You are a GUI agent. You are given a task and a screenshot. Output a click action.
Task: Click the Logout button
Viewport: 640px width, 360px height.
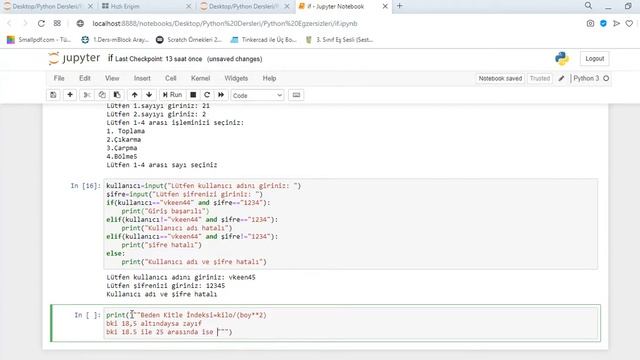tap(594, 59)
